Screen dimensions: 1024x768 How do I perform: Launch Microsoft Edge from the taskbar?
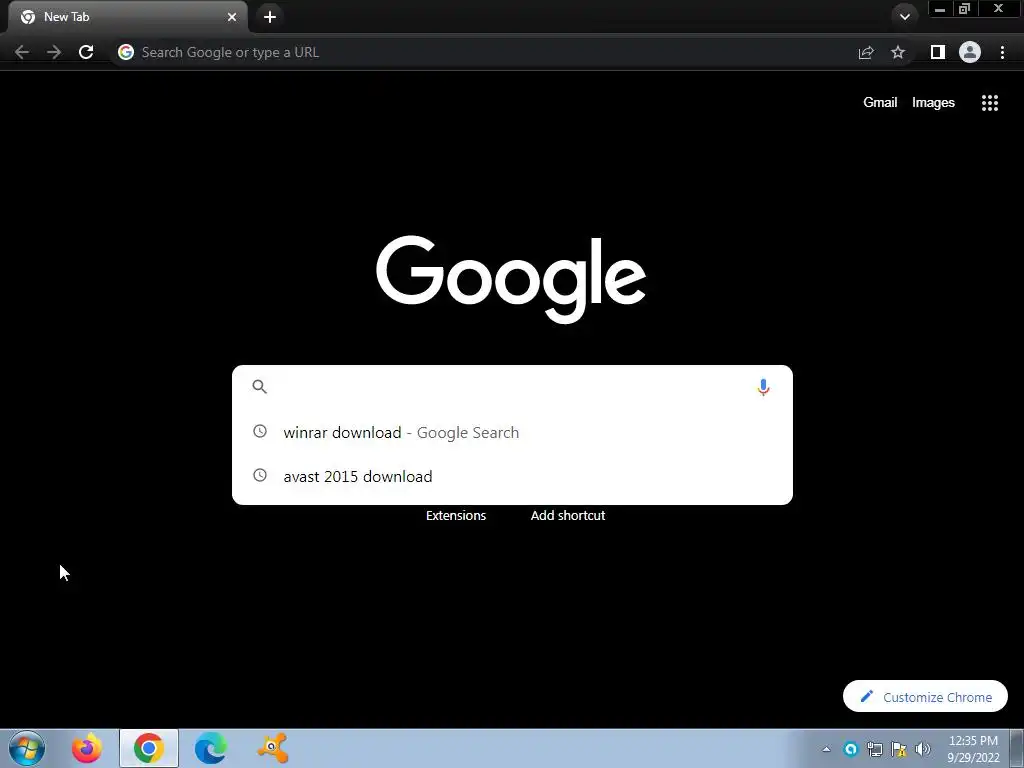click(210, 748)
